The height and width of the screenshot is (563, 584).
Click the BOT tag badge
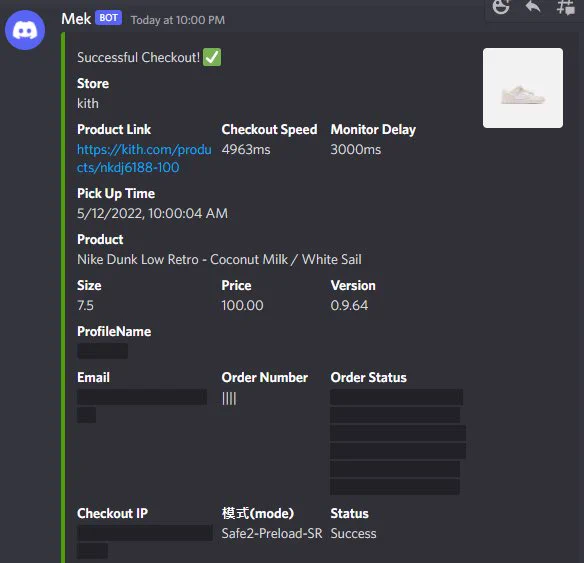[108, 18]
